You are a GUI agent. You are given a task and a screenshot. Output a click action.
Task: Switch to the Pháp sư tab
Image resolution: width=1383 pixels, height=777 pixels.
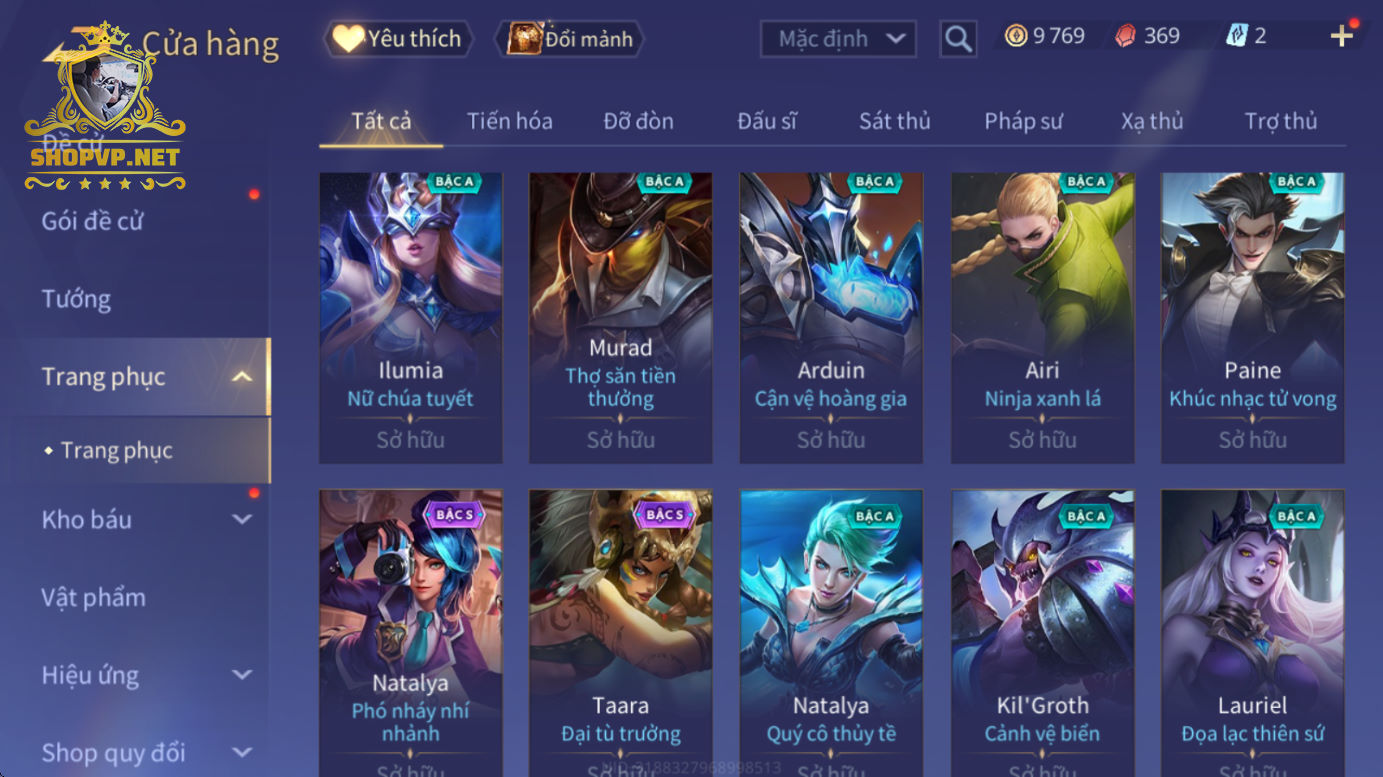pyautogui.click(x=1023, y=121)
